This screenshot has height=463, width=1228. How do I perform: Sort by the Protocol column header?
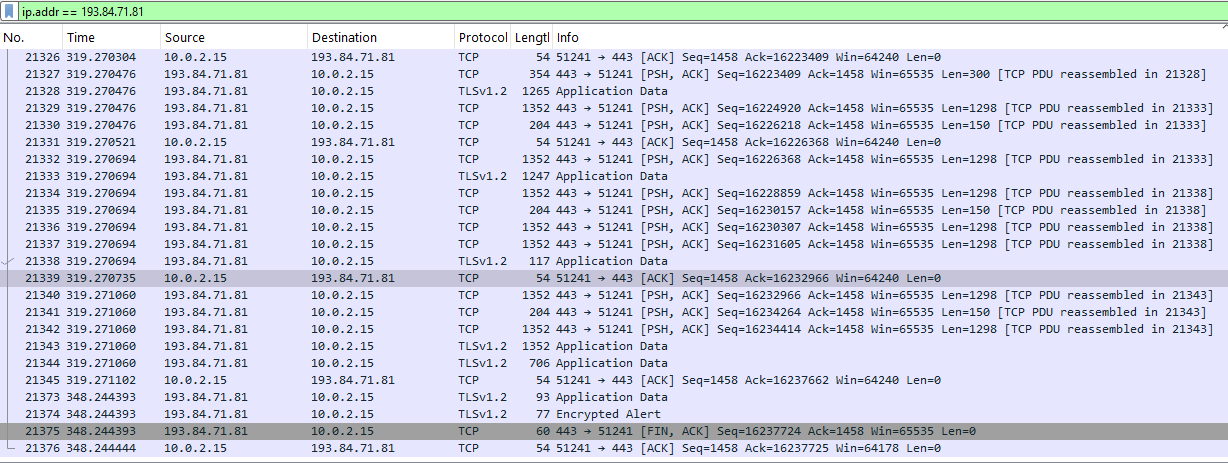click(x=483, y=38)
